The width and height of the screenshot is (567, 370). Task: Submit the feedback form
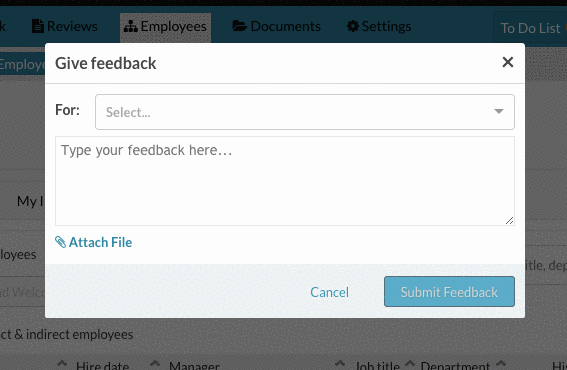(449, 292)
